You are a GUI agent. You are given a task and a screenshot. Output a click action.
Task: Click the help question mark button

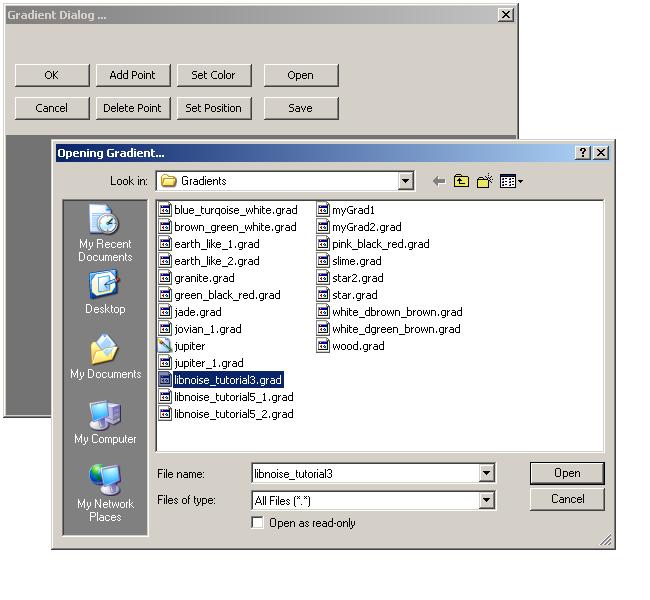[583, 153]
